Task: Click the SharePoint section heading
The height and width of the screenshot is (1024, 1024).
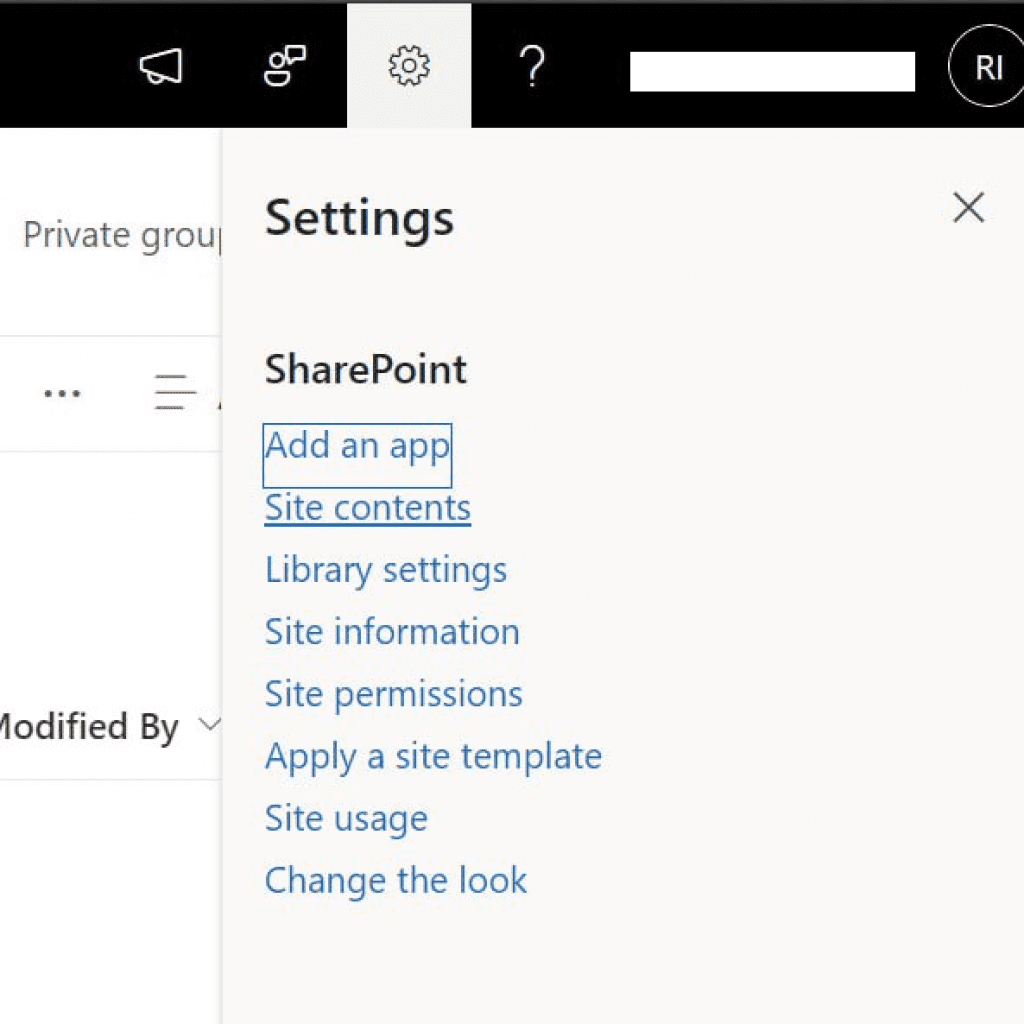Action: coord(365,370)
